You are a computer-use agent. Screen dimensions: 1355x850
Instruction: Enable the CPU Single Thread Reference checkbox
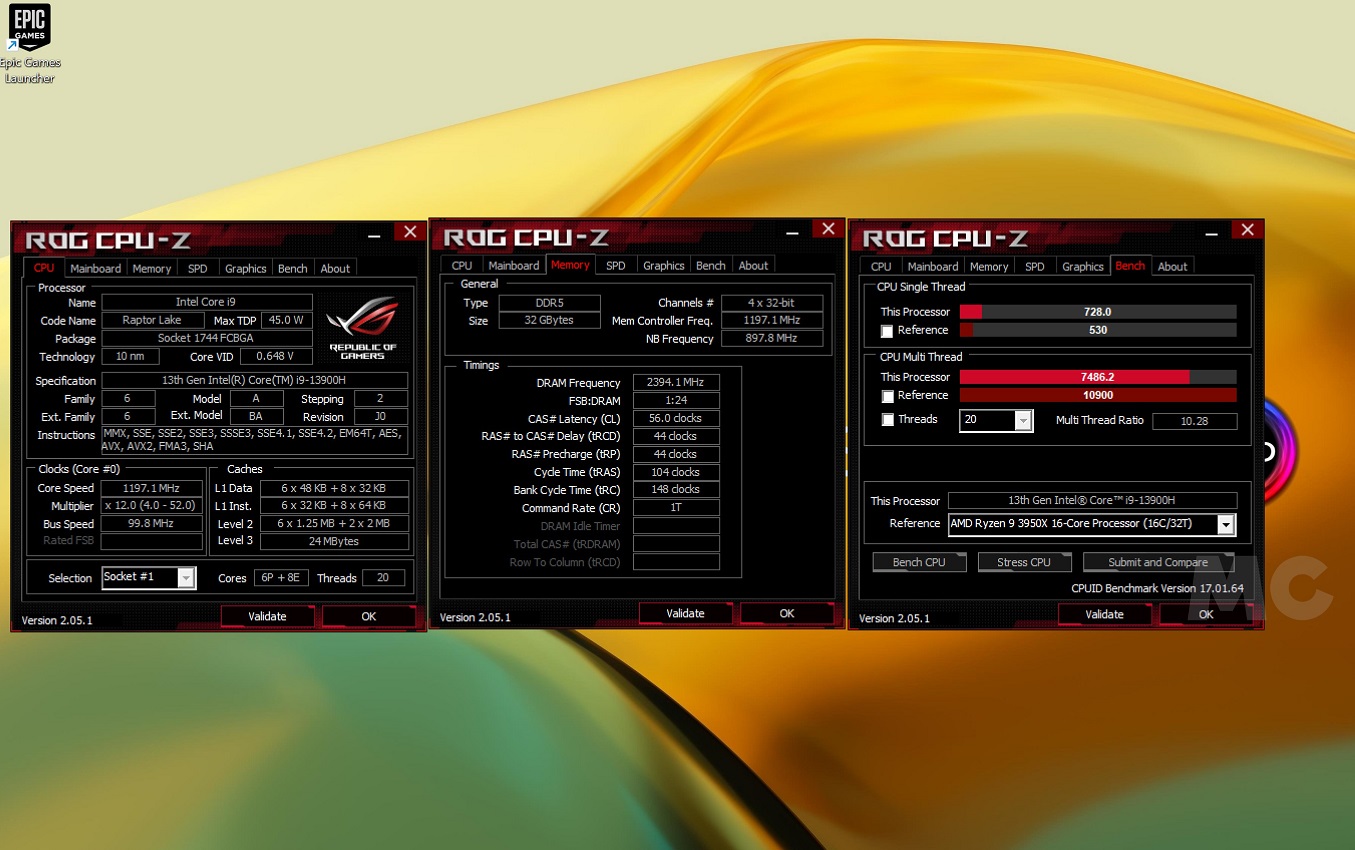click(x=887, y=331)
